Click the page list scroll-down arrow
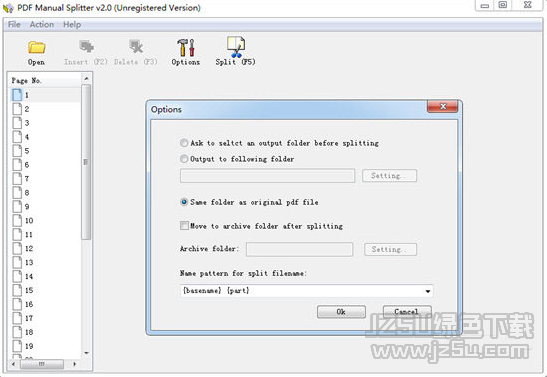Screen dimensions: 547x377 point(86,353)
